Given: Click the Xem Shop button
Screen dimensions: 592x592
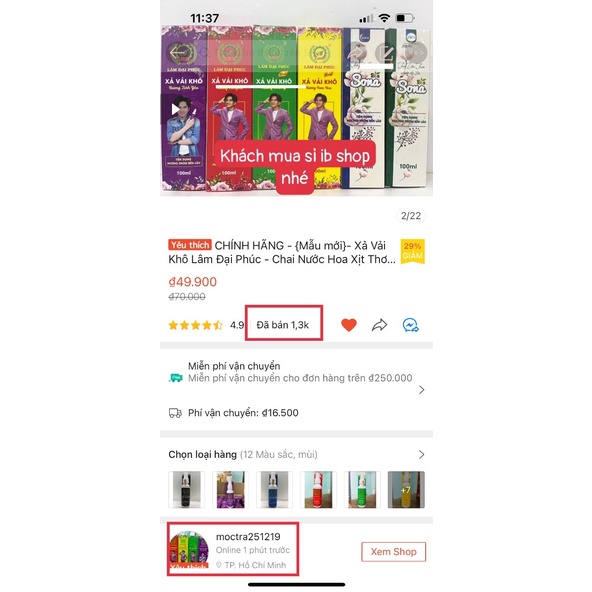Looking at the screenshot, I should pyautogui.click(x=393, y=552).
